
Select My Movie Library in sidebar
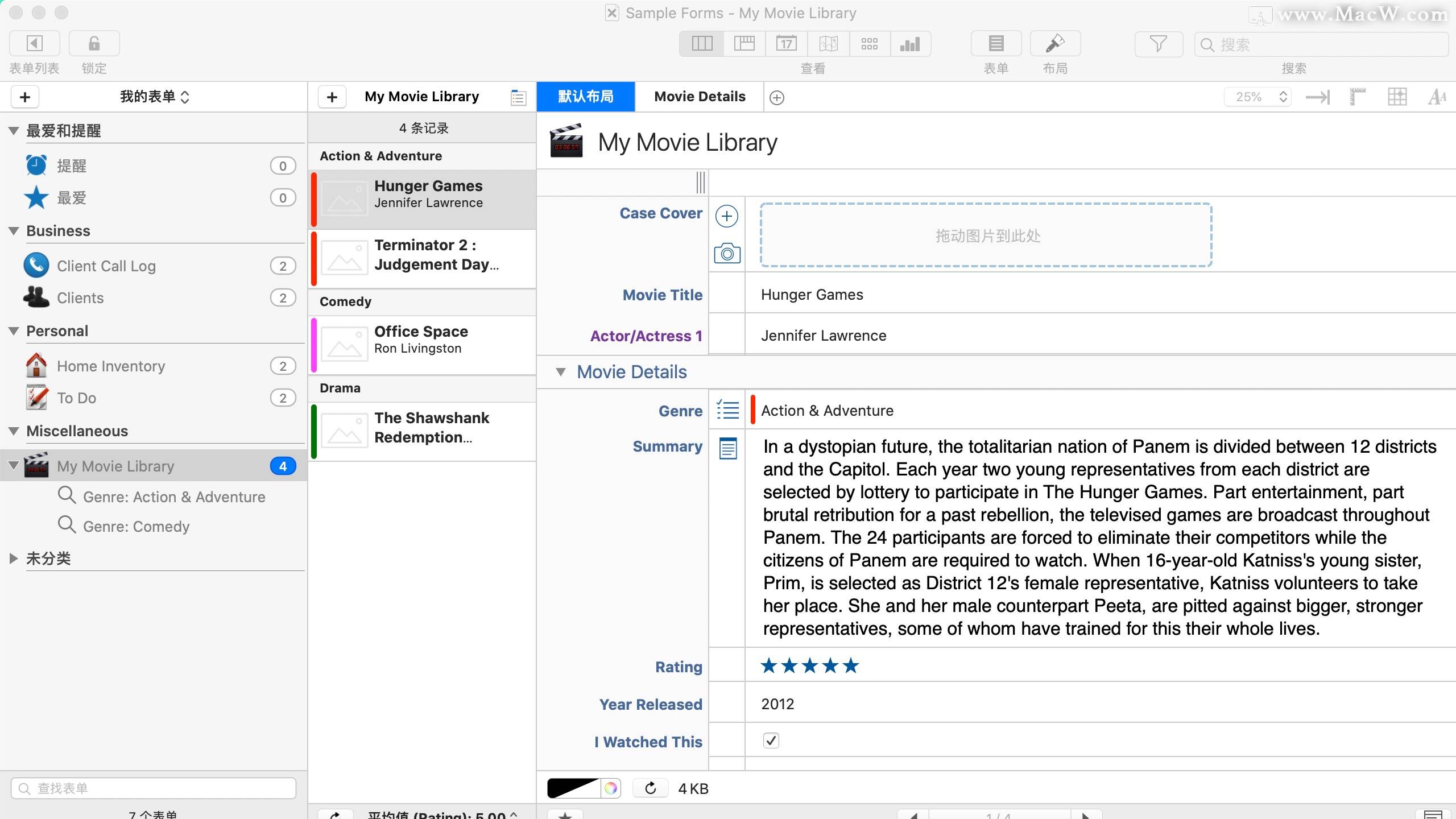[154, 466]
